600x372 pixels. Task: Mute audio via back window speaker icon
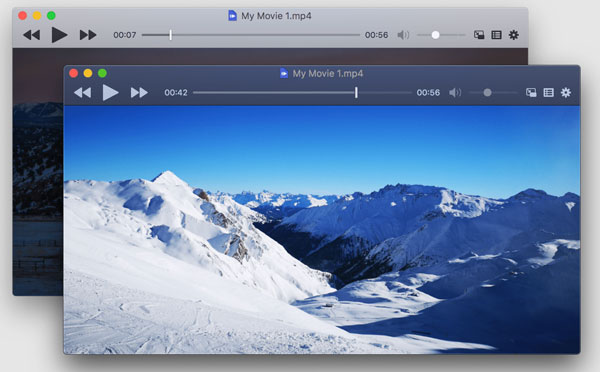click(x=403, y=35)
